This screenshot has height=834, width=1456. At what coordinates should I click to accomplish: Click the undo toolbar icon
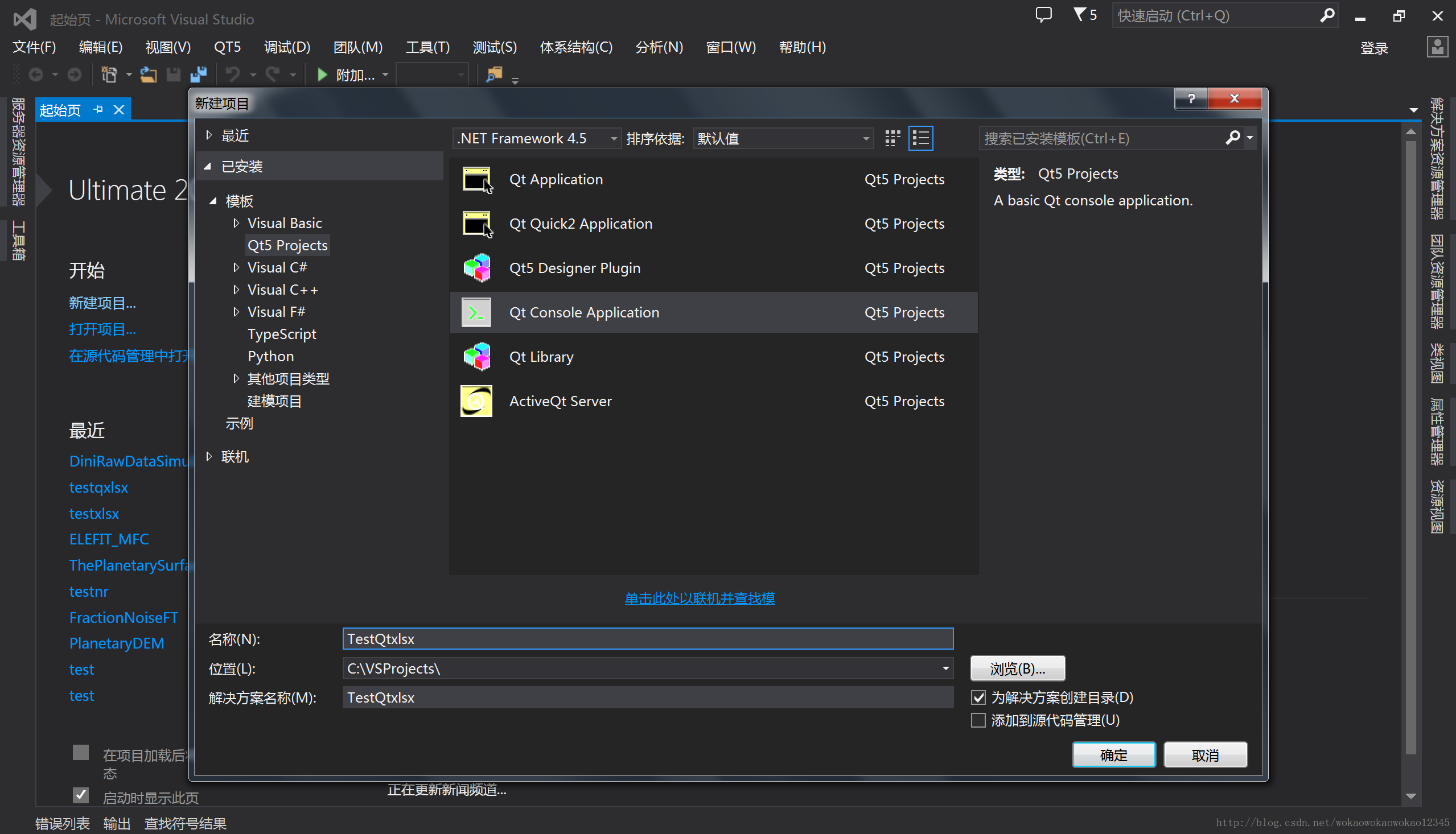point(232,75)
